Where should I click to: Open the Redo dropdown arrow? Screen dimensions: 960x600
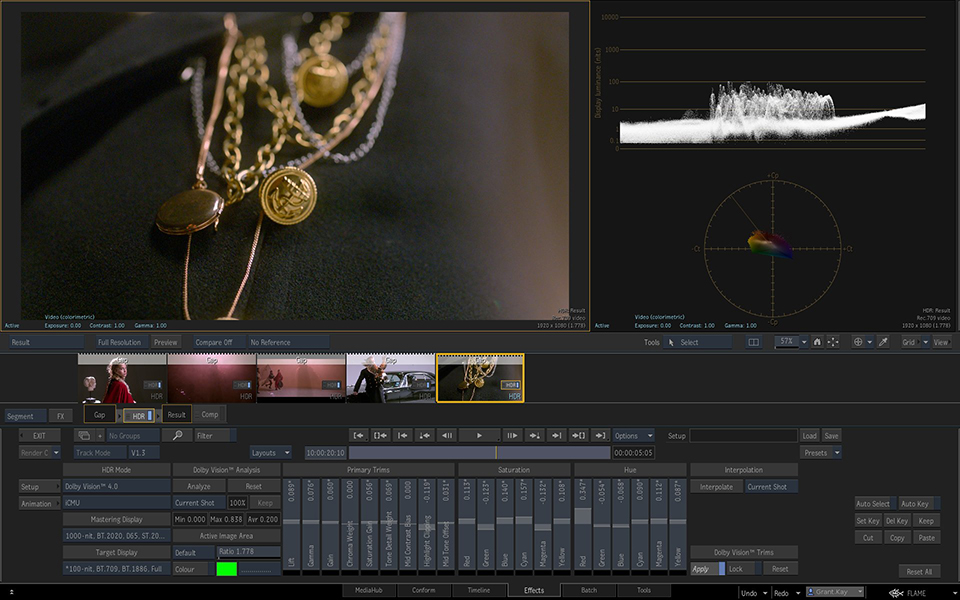[797, 593]
